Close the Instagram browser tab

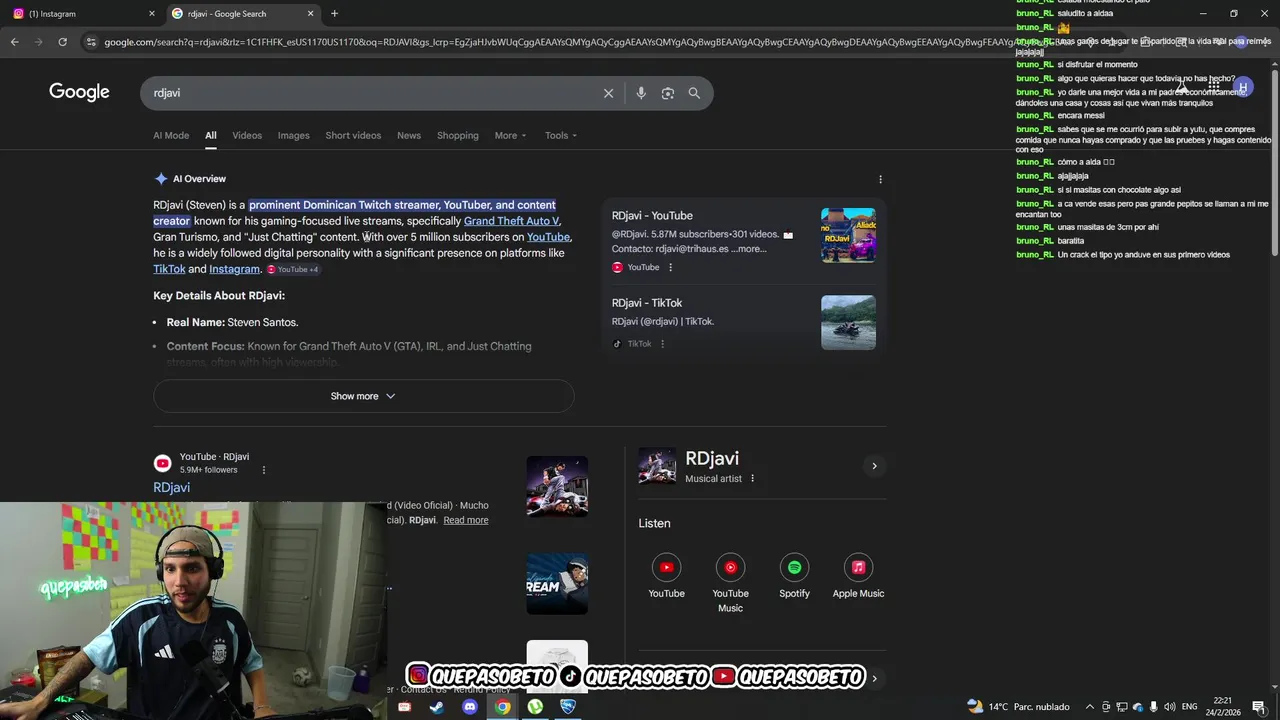coord(152,14)
